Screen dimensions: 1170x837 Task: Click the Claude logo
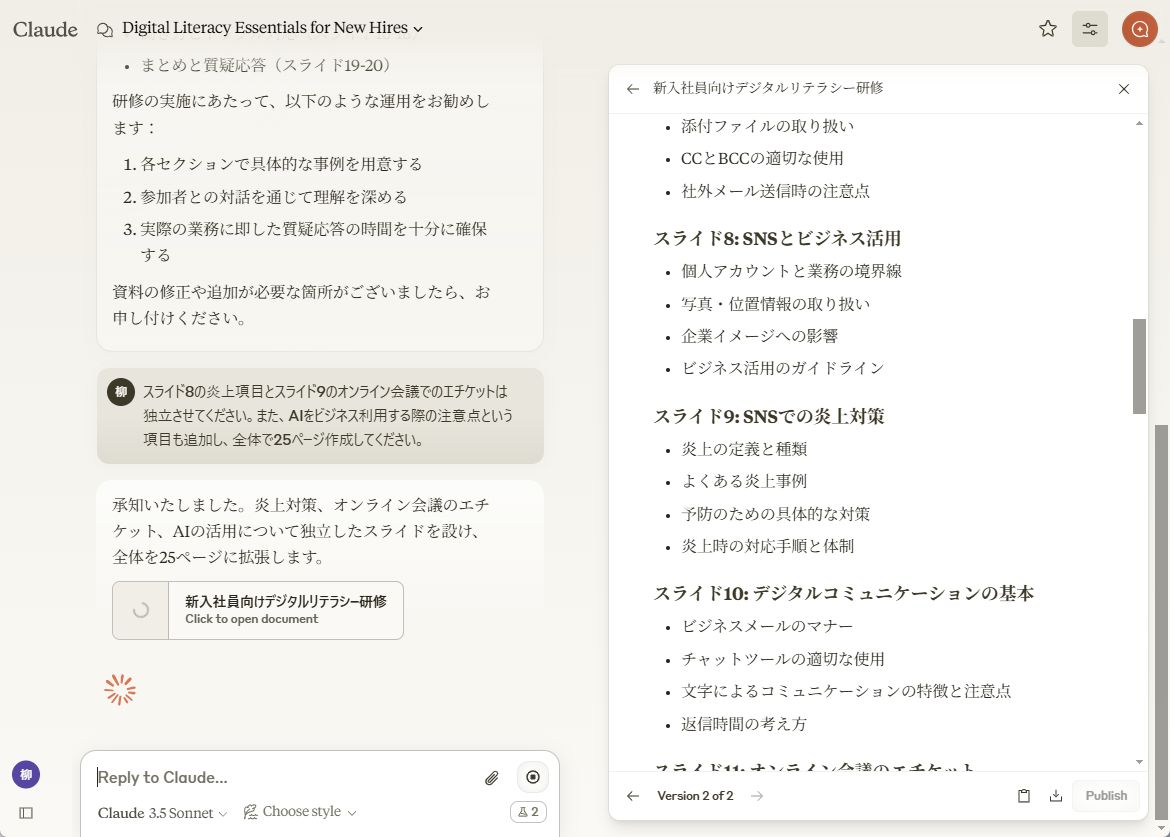tap(46, 29)
